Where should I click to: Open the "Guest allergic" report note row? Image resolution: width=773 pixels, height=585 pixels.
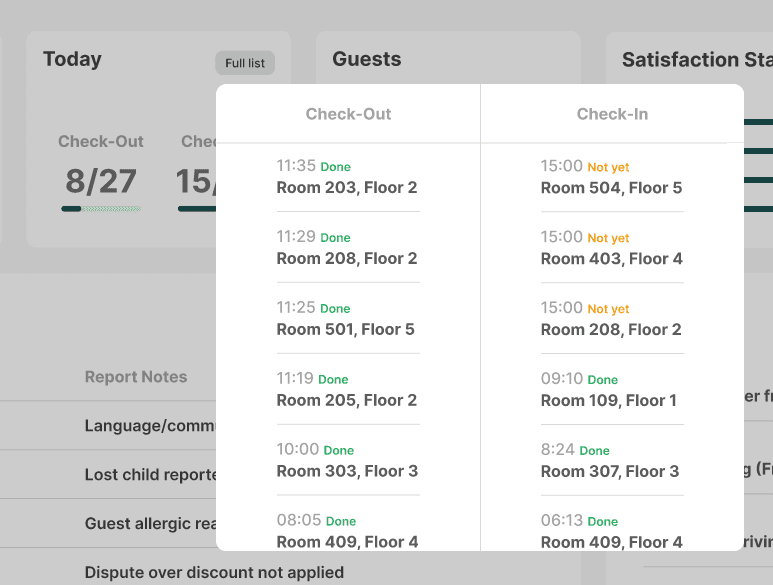pos(150,524)
